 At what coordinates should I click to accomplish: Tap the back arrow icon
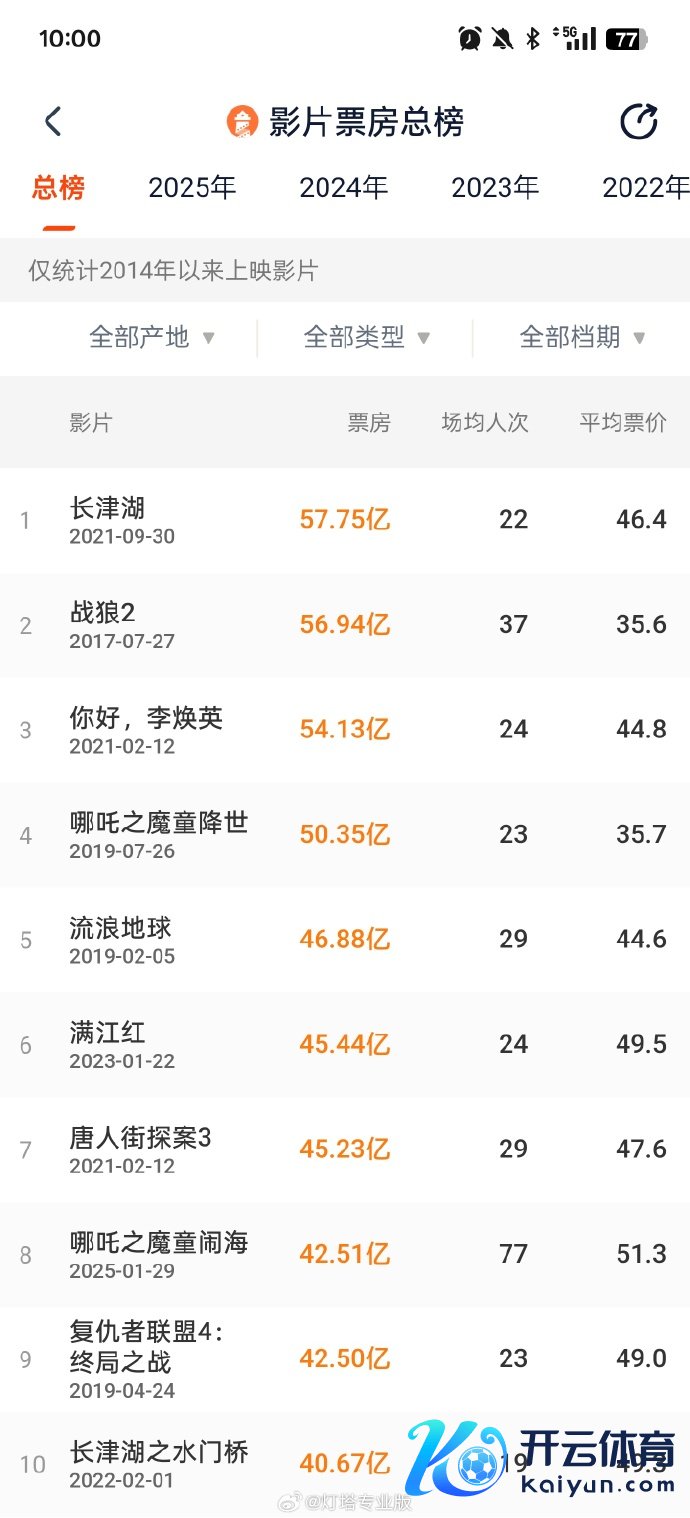pos(53,122)
